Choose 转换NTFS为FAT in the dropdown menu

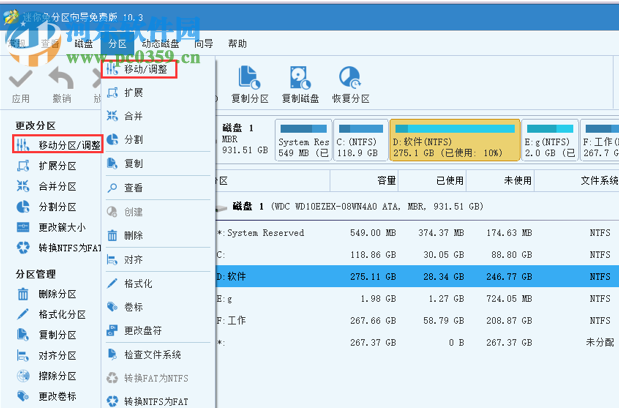[158, 401]
